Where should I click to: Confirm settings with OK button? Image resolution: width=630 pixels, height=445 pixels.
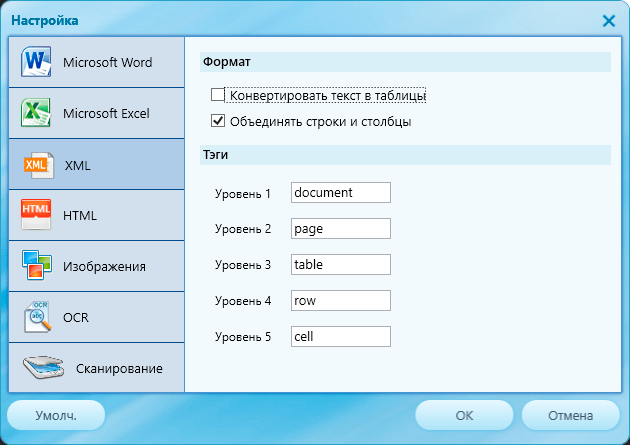[464, 415]
